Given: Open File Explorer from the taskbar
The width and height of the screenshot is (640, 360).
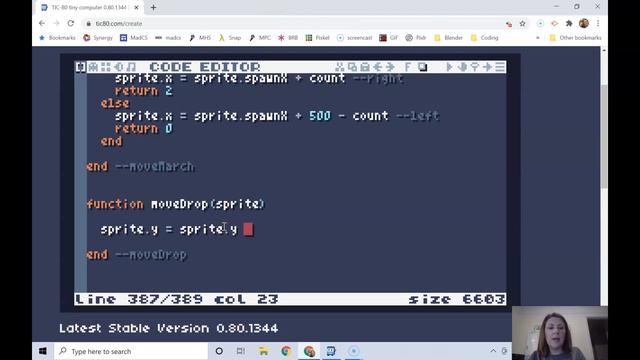Looking at the screenshot, I should click(263, 351).
